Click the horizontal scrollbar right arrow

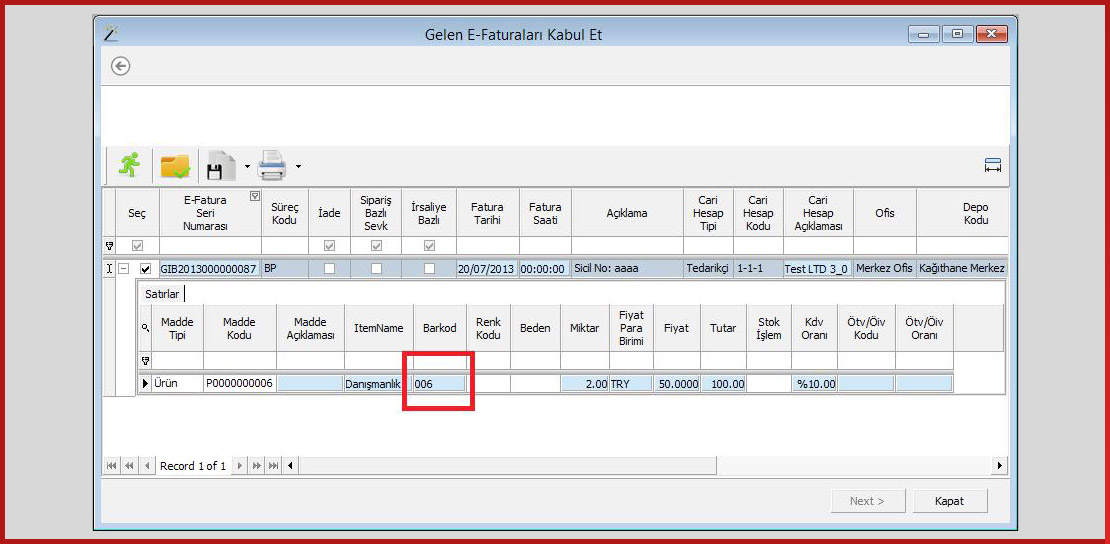999,466
